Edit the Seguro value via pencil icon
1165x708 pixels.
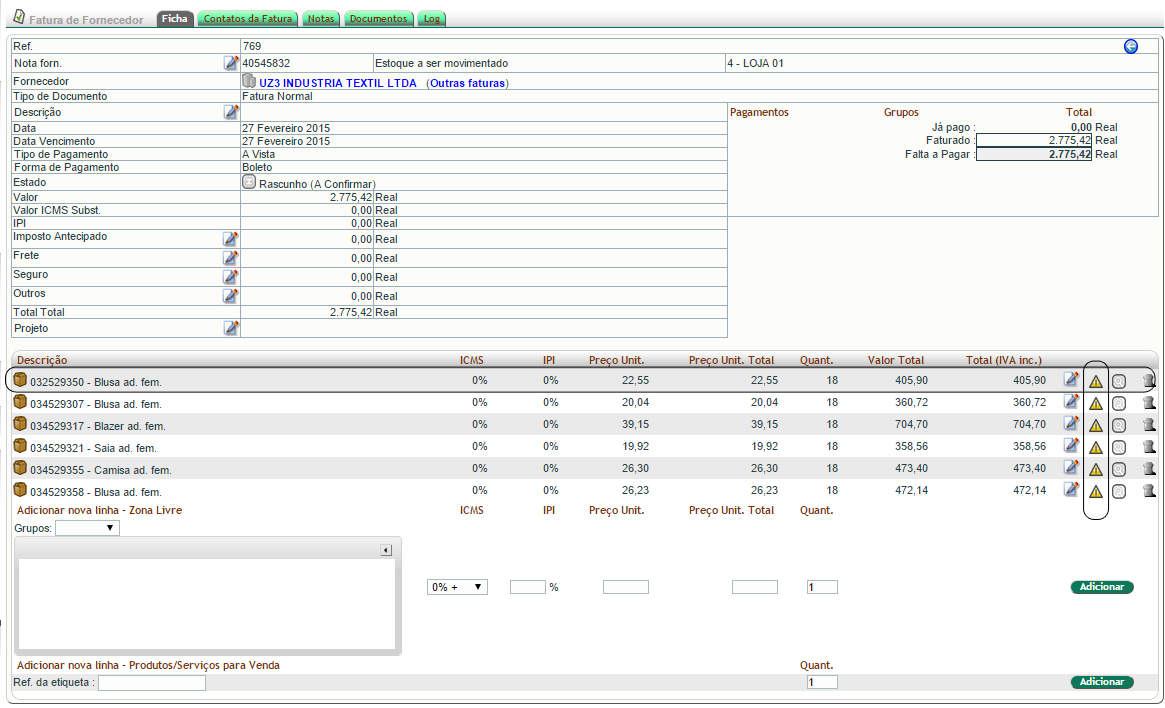[x=231, y=276]
